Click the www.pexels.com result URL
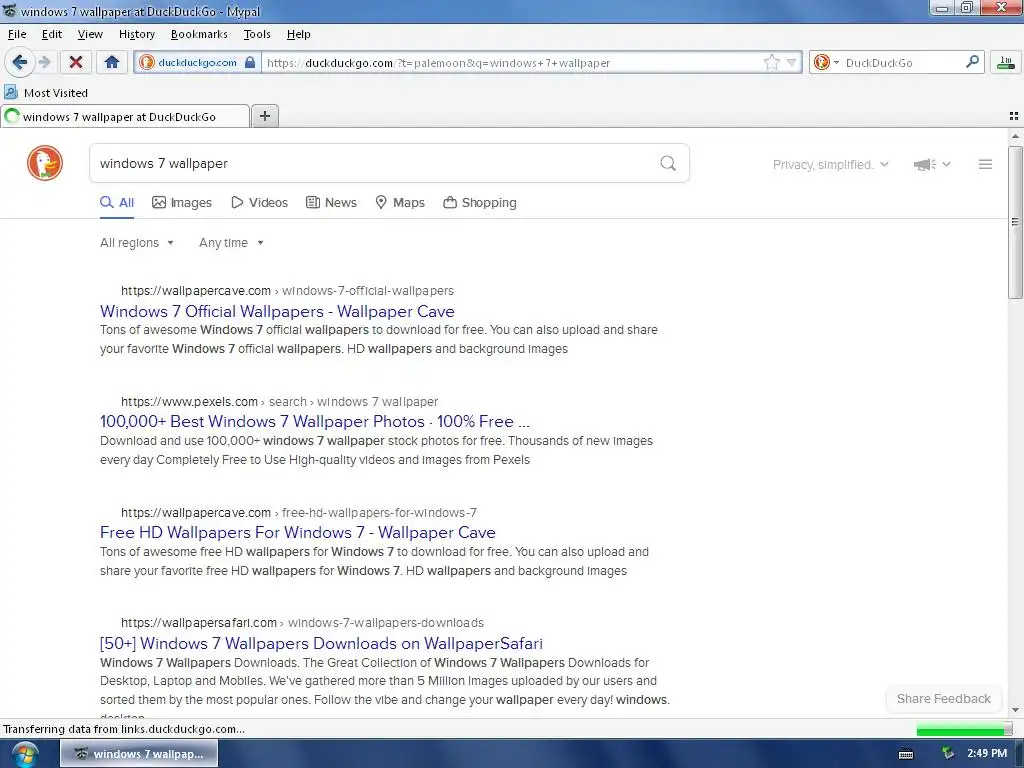Viewport: 1024px width, 768px height. [x=280, y=402]
